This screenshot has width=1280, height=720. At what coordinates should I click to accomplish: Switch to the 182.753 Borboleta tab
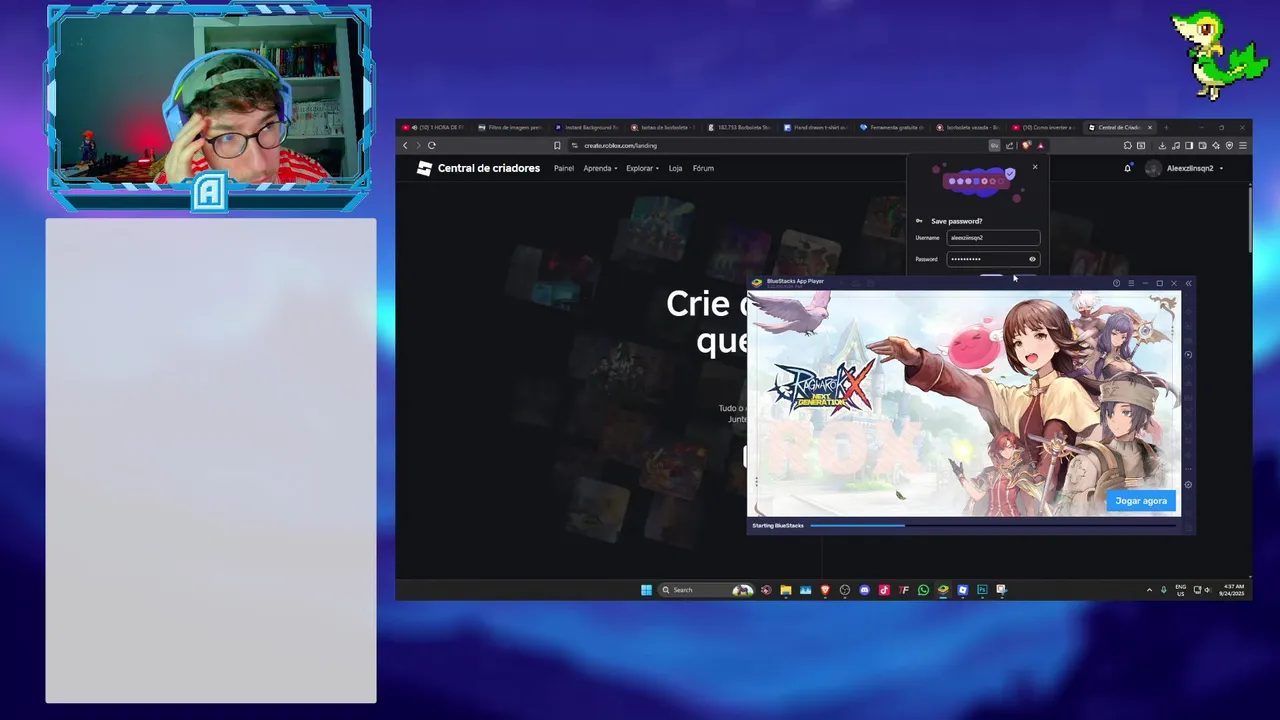click(x=739, y=127)
